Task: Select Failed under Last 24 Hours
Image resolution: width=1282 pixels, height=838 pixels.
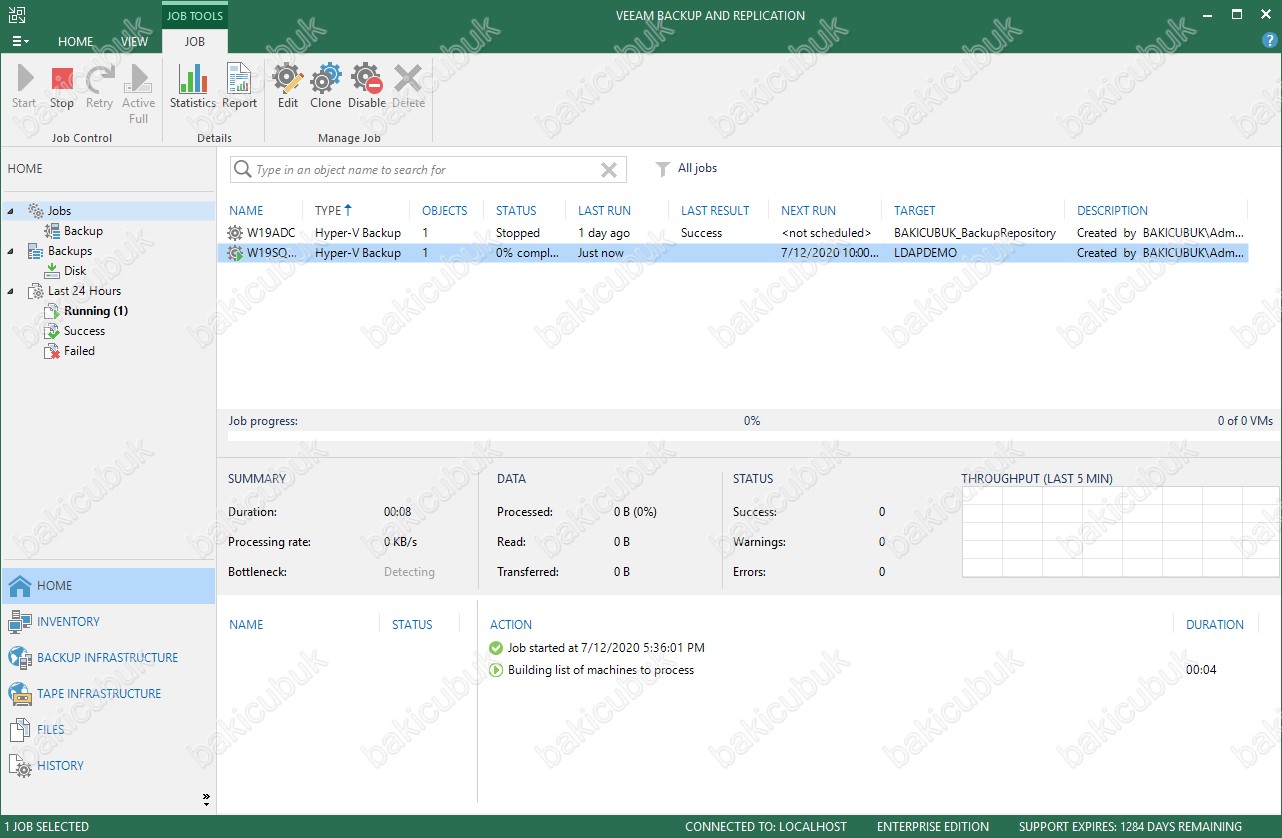Action: click(x=80, y=351)
